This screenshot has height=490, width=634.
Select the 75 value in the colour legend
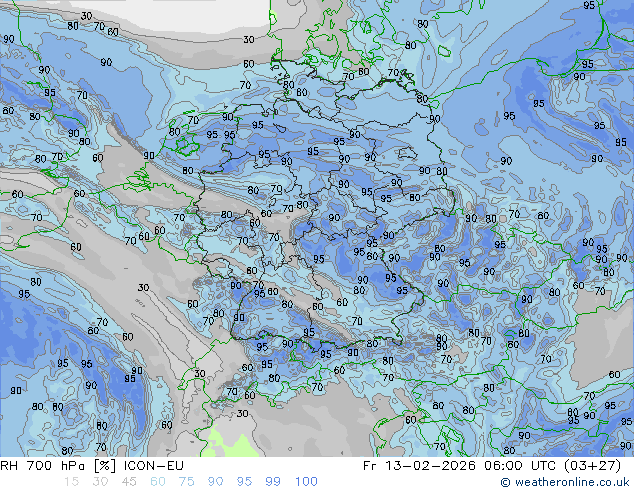[186, 482]
